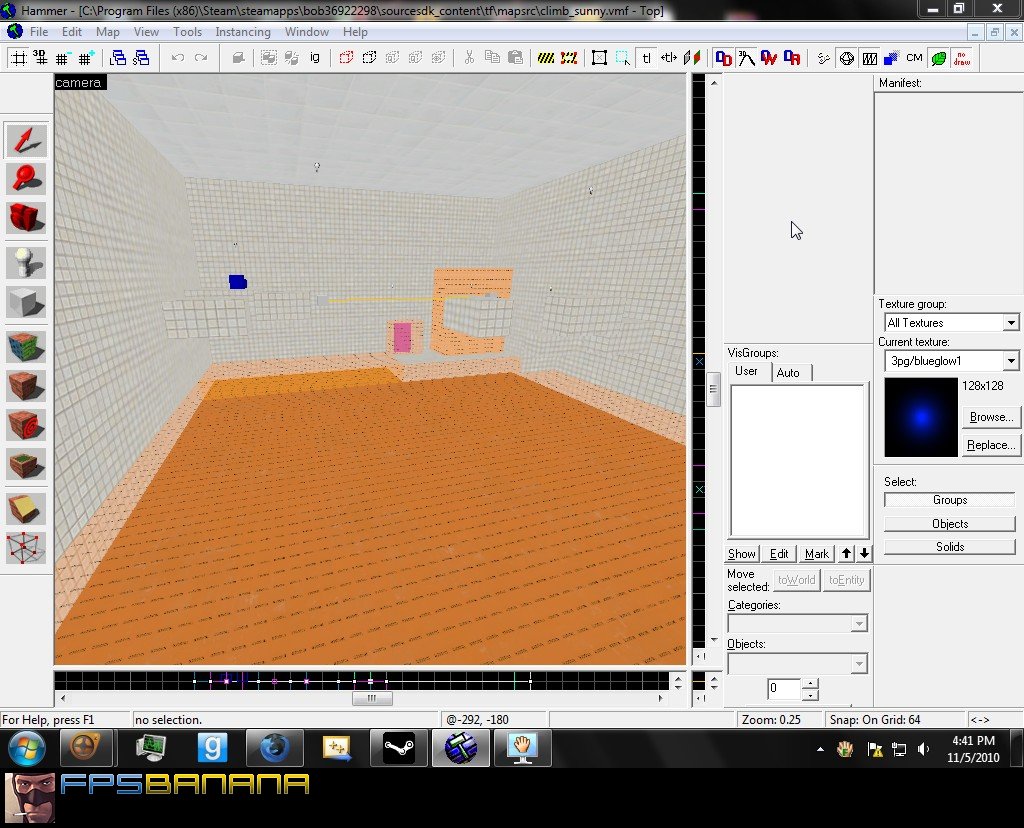
Task: Choose the Camera tool in left toolbar
Action: pos(26,217)
